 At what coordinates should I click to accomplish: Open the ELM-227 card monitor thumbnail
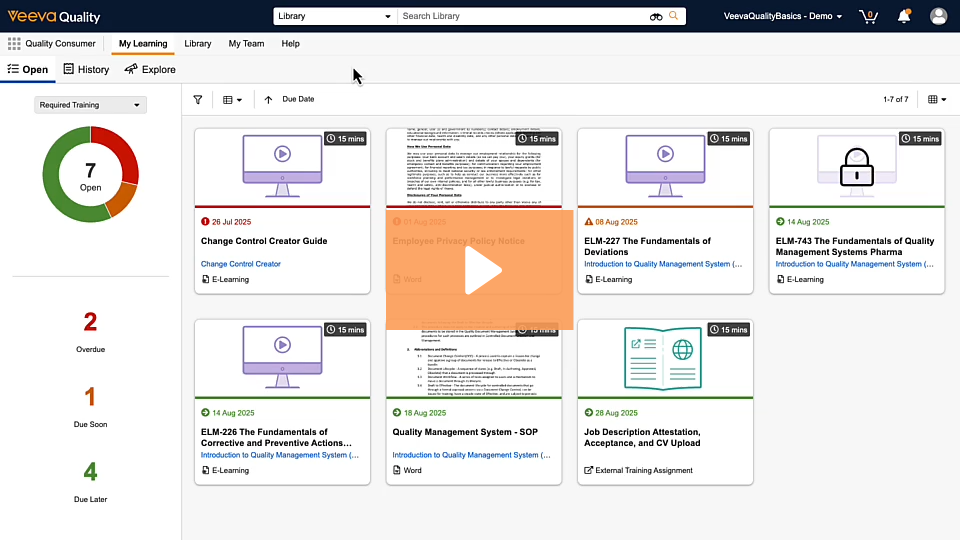(x=665, y=167)
